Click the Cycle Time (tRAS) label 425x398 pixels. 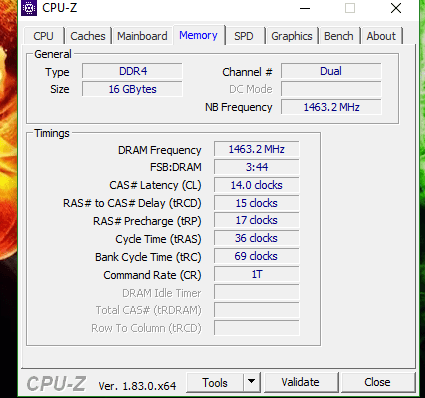pyautogui.click(x=158, y=239)
